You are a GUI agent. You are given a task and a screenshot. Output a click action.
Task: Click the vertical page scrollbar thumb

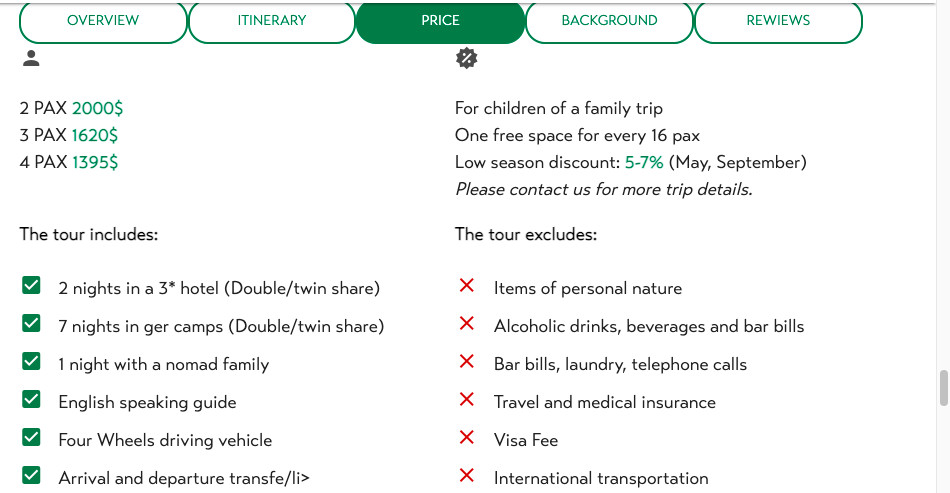[x=943, y=387]
